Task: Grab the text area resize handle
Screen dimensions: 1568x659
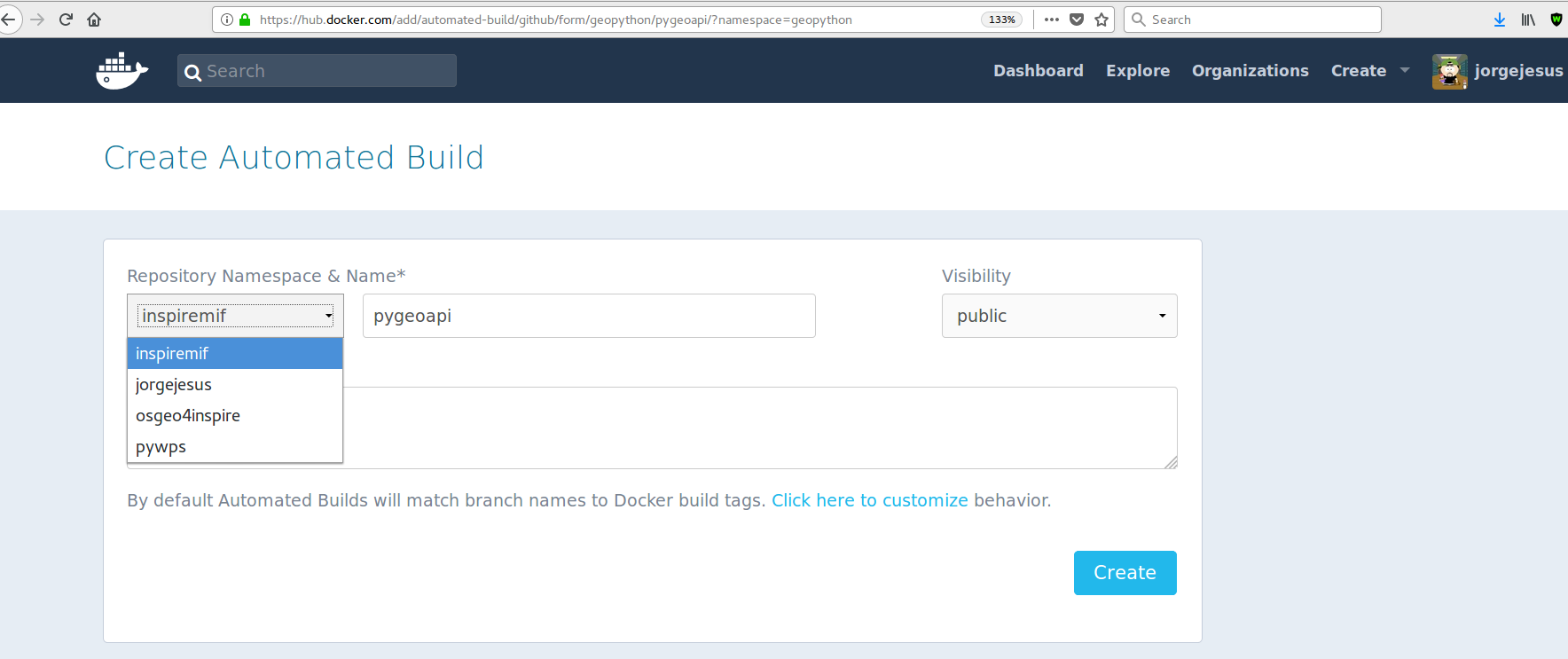Action: pos(1171,462)
